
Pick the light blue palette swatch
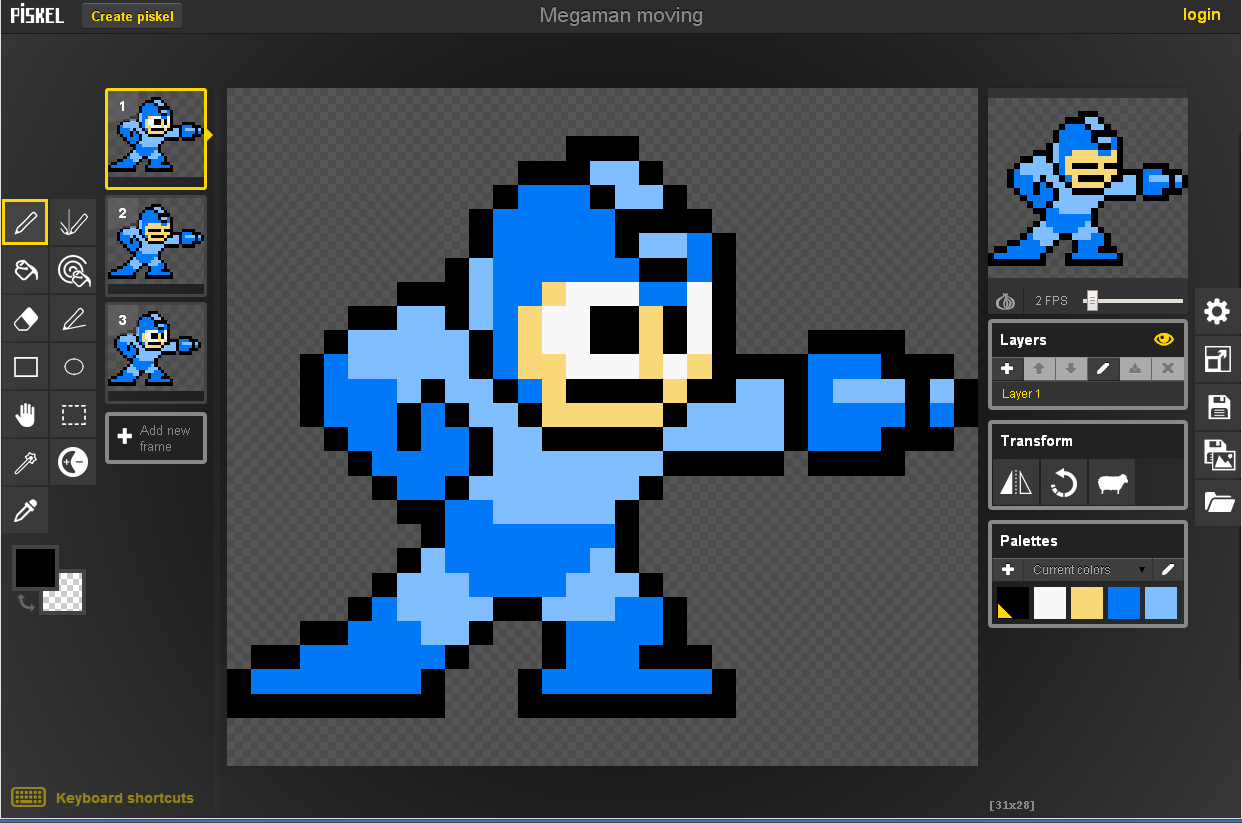tap(1161, 603)
